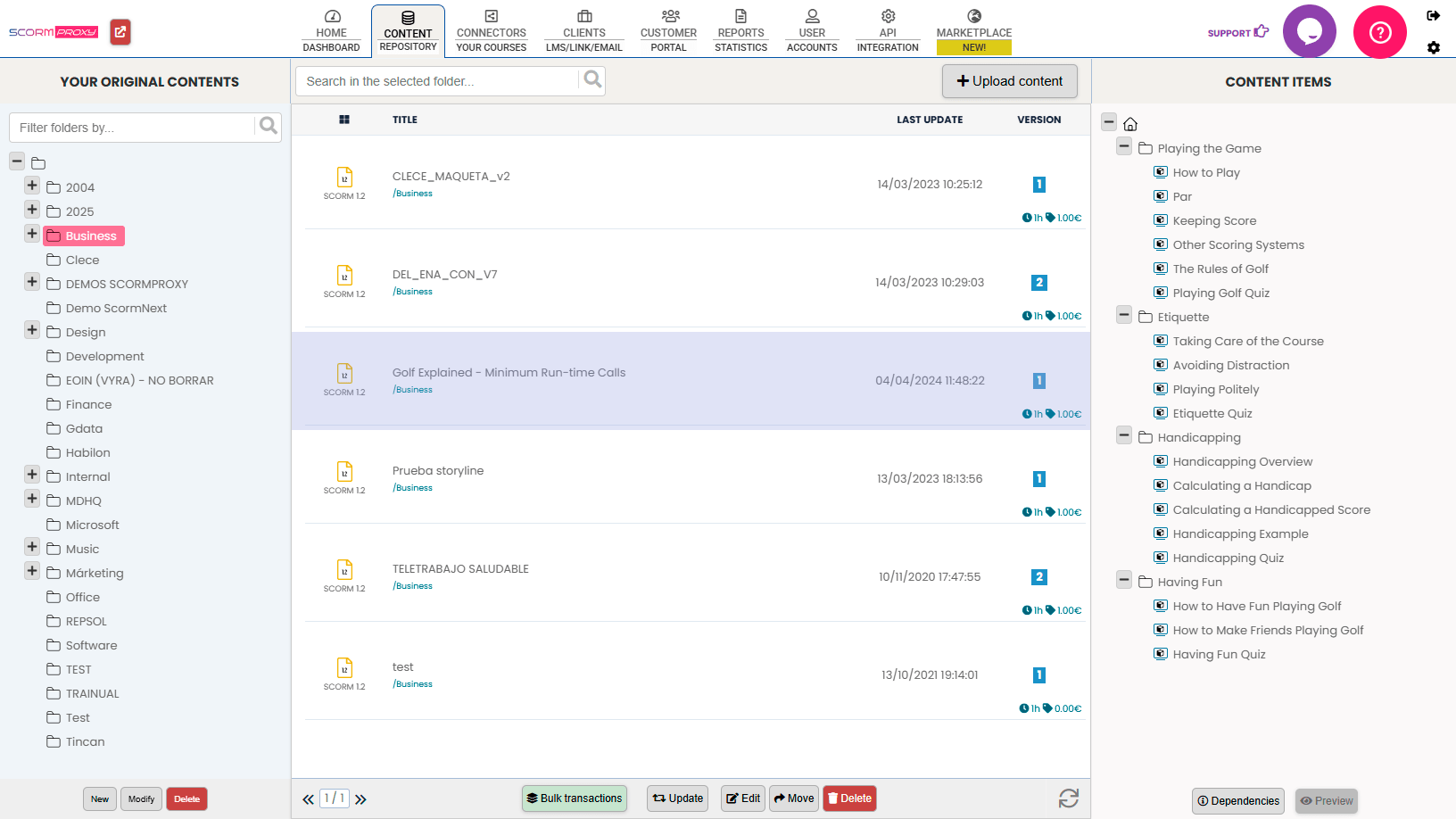Open the How to Play content item
This screenshot has width=1456, height=819.
click(x=1206, y=172)
